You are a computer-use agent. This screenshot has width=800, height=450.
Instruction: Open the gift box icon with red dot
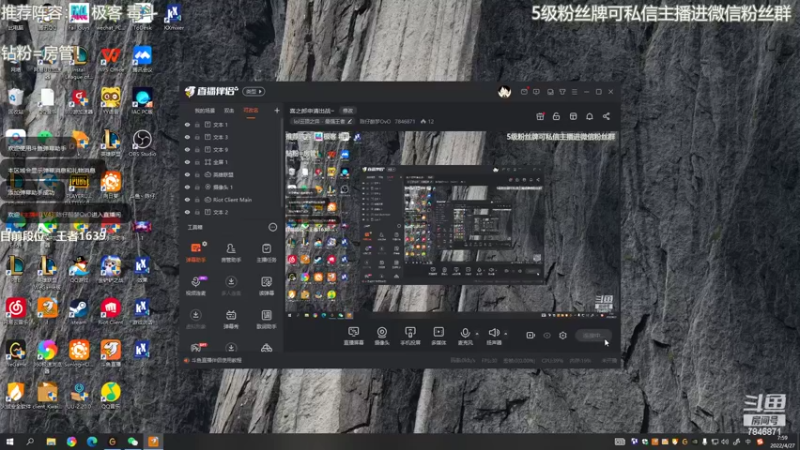coord(540,116)
